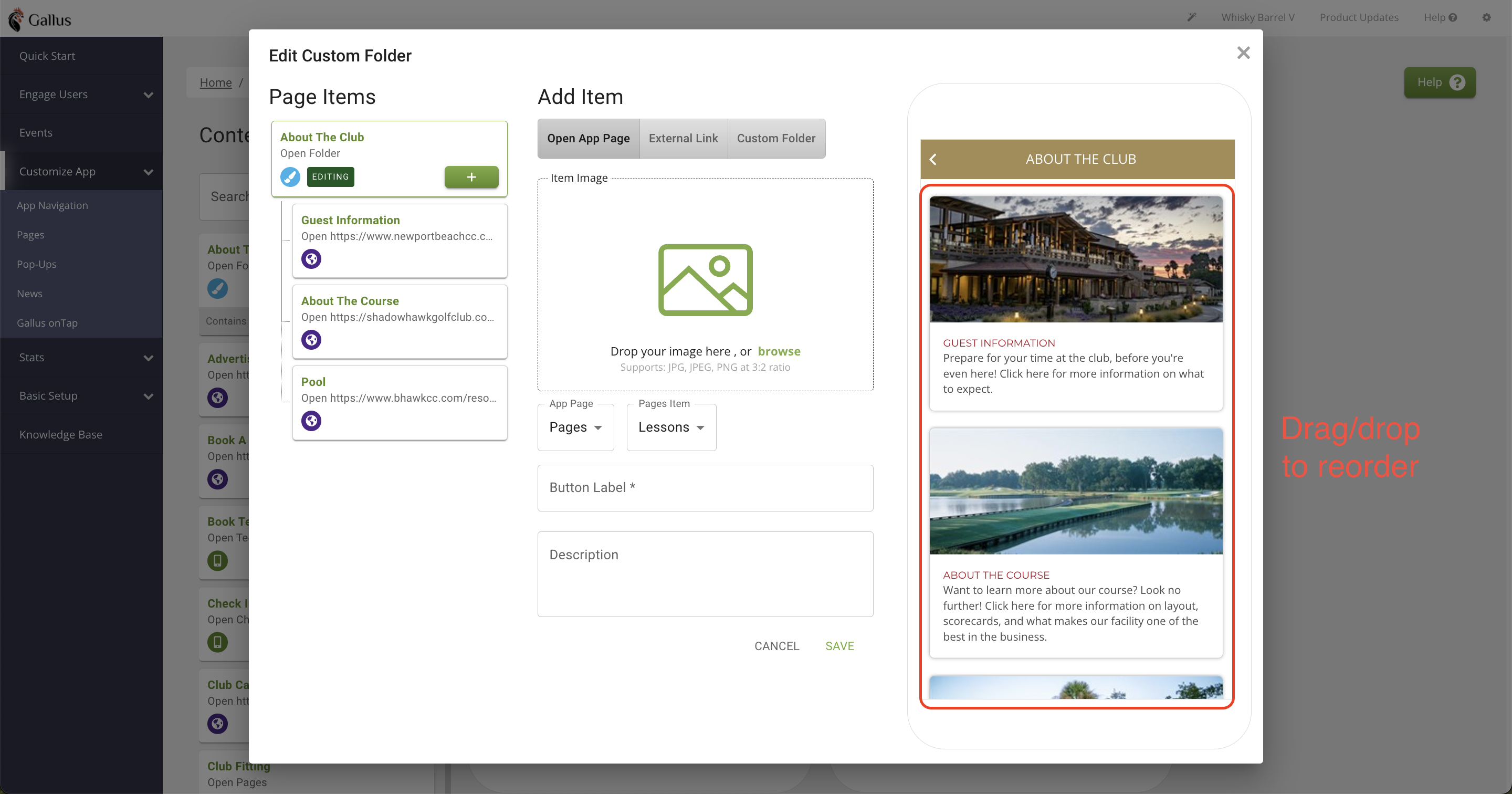This screenshot has width=1512, height=794.
Task: Select the About The Course page item
Action: (x=400, y=322)
